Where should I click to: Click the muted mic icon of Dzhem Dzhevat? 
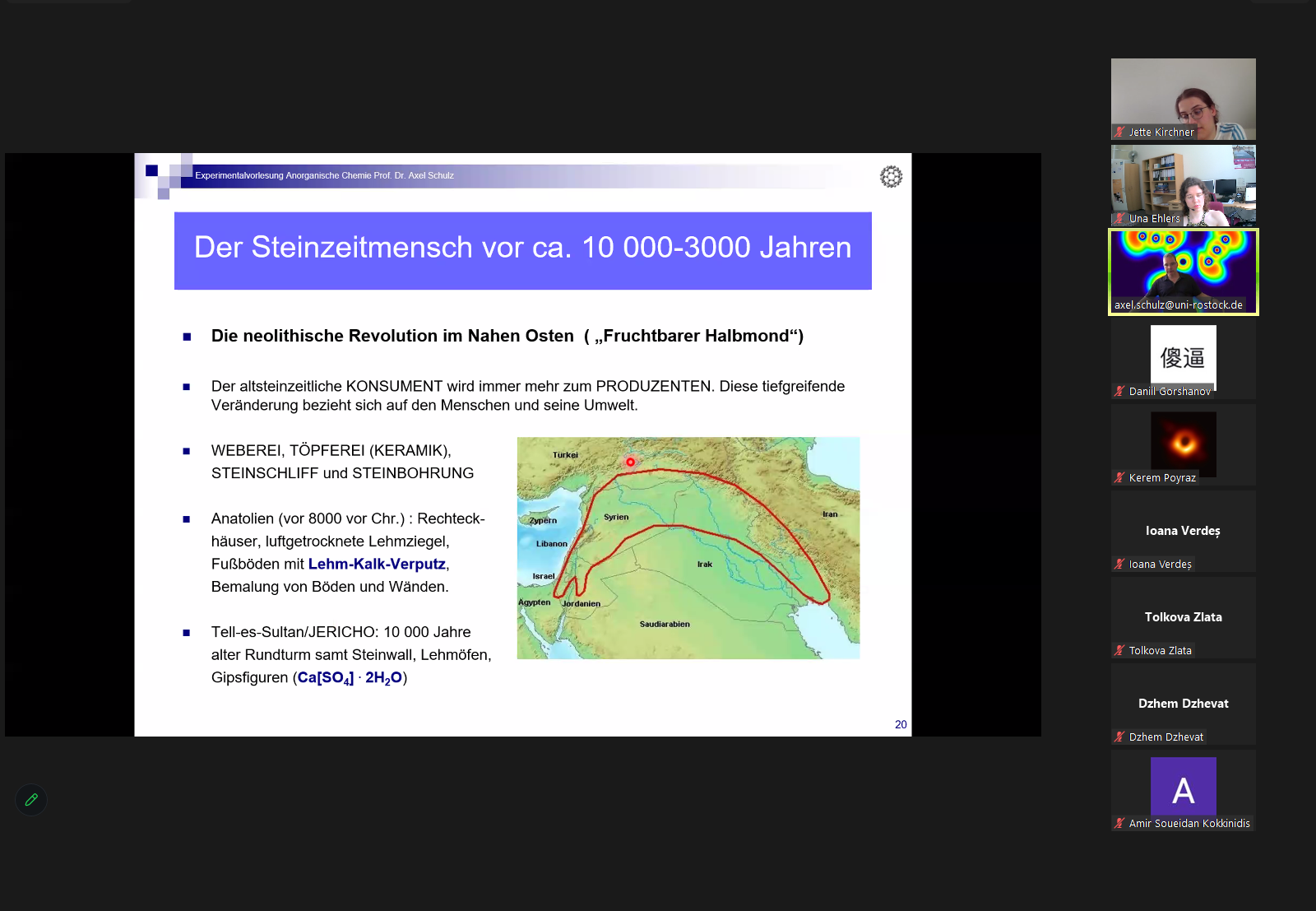tap(1119, 737)
